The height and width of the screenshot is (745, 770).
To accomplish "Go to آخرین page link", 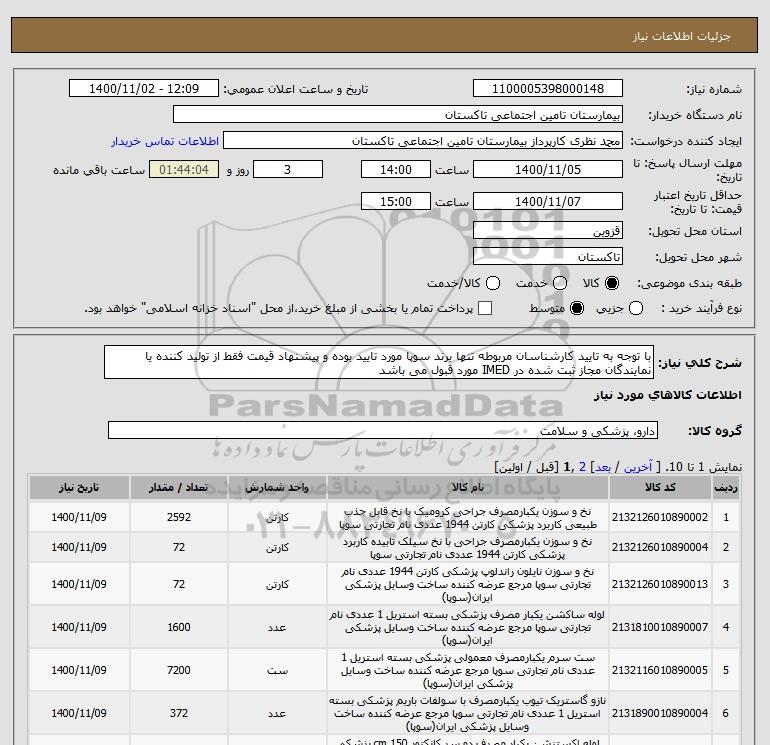I will pos(637,467).
